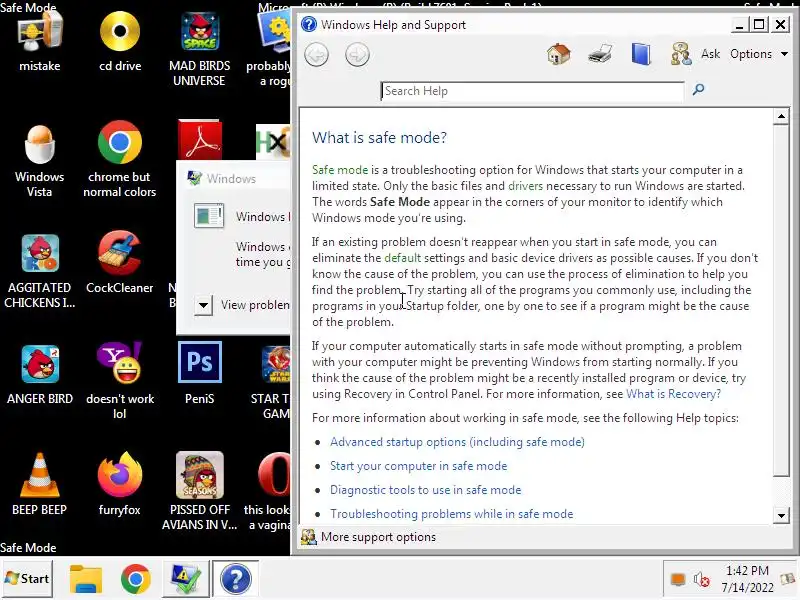Open 'Advanced startup options (including safe mode)' link

click(x=457, y=442)
